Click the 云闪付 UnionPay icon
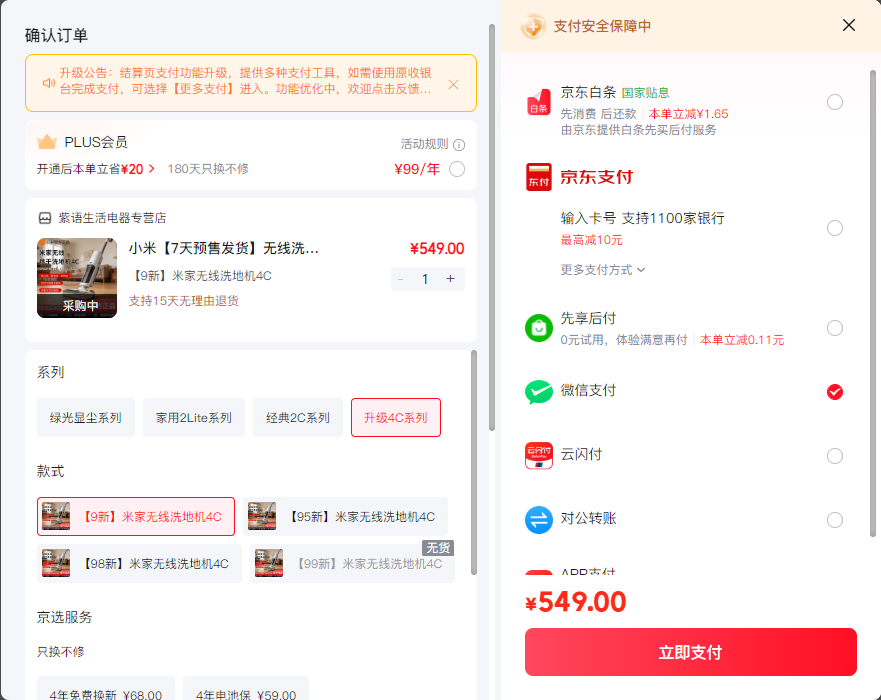Viewport: 881px width, 700px height. [538, 455]
